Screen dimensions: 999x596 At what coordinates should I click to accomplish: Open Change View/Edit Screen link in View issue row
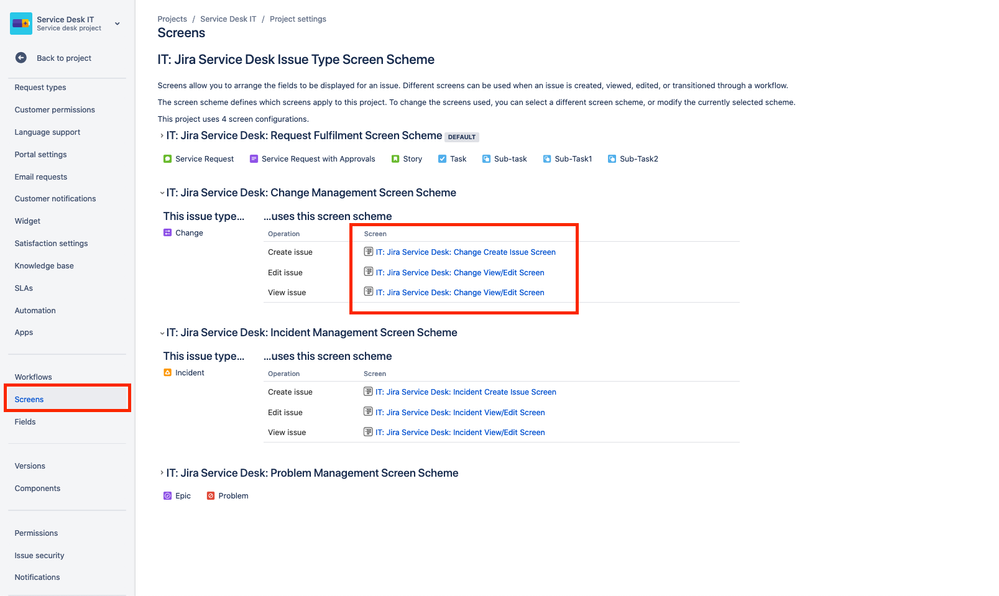click(459, 292)
